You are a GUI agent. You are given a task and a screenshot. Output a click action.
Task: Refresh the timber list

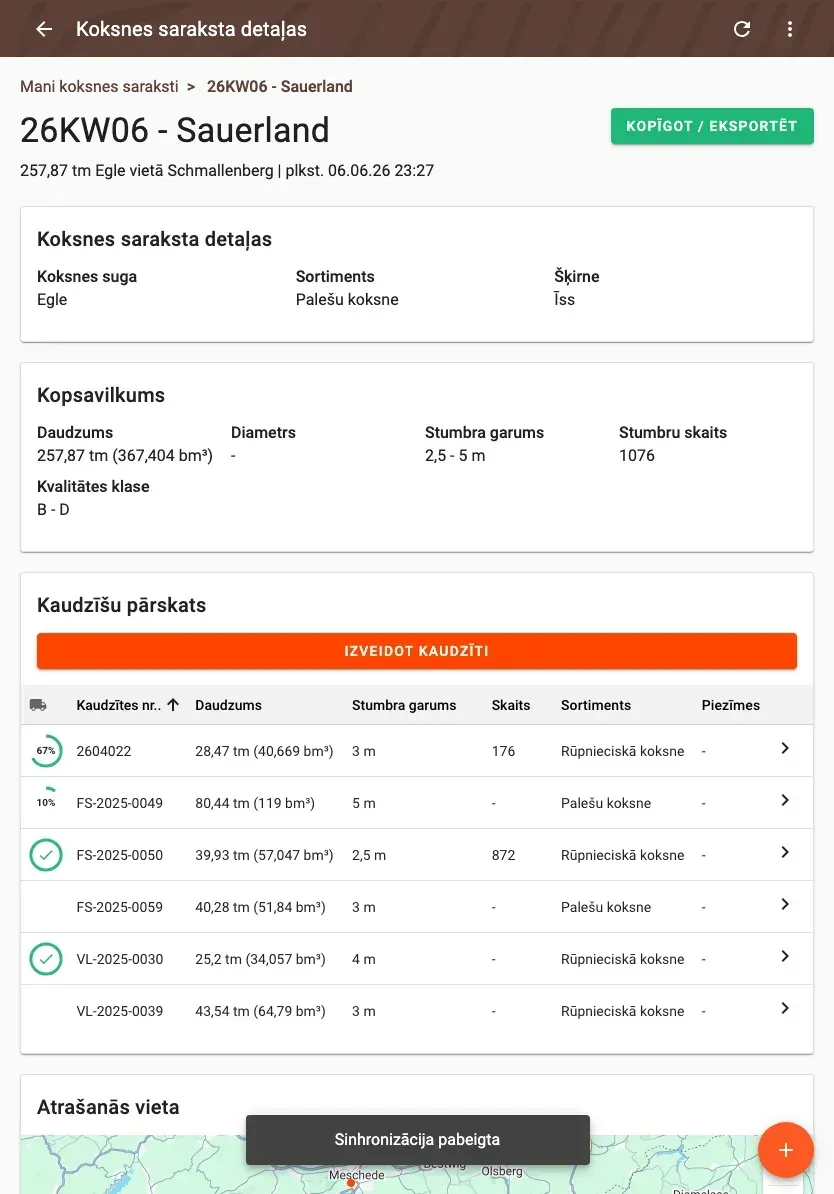(x=742, y=29)
